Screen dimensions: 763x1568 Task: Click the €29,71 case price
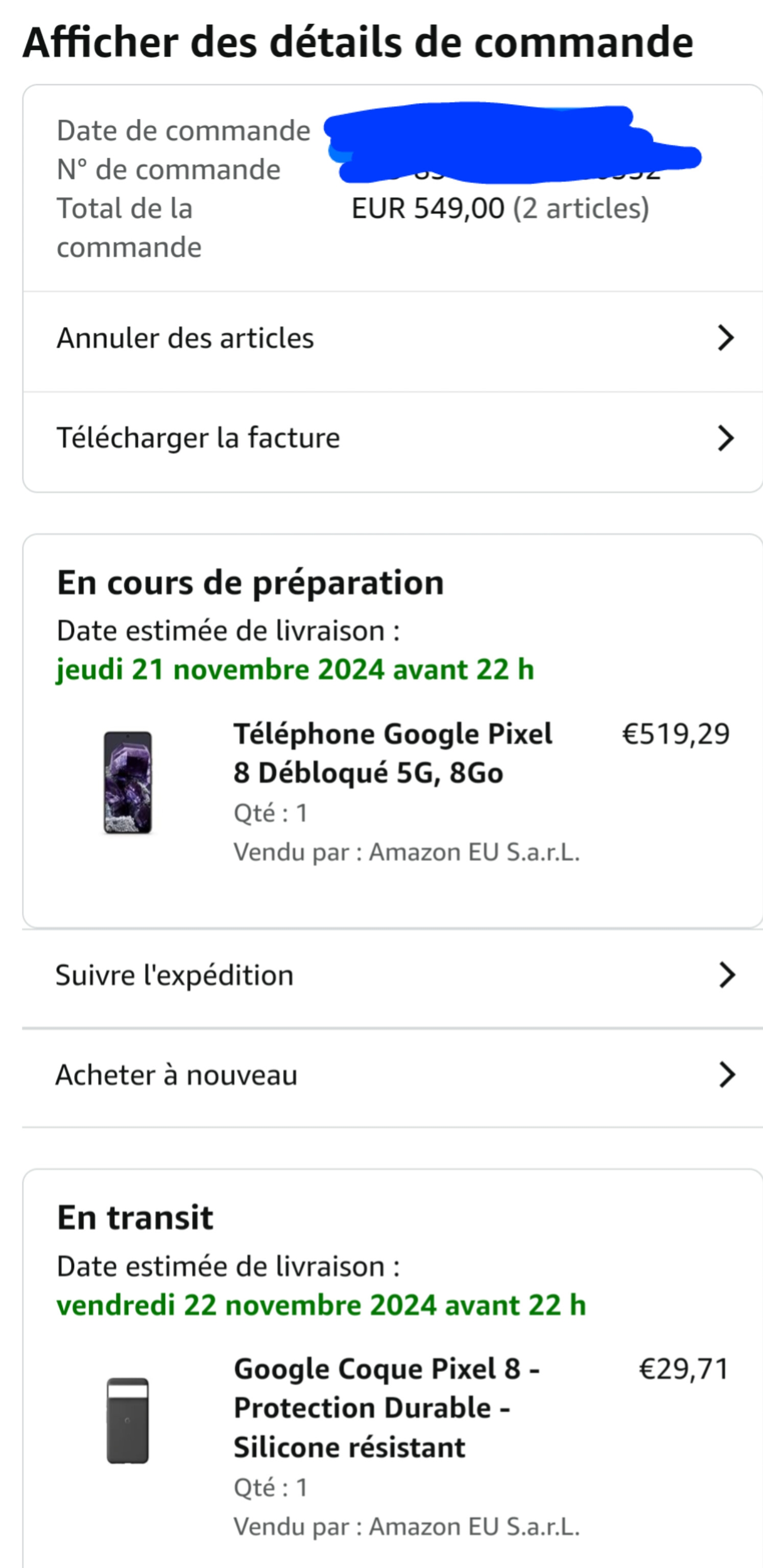tap(684, 1369)
